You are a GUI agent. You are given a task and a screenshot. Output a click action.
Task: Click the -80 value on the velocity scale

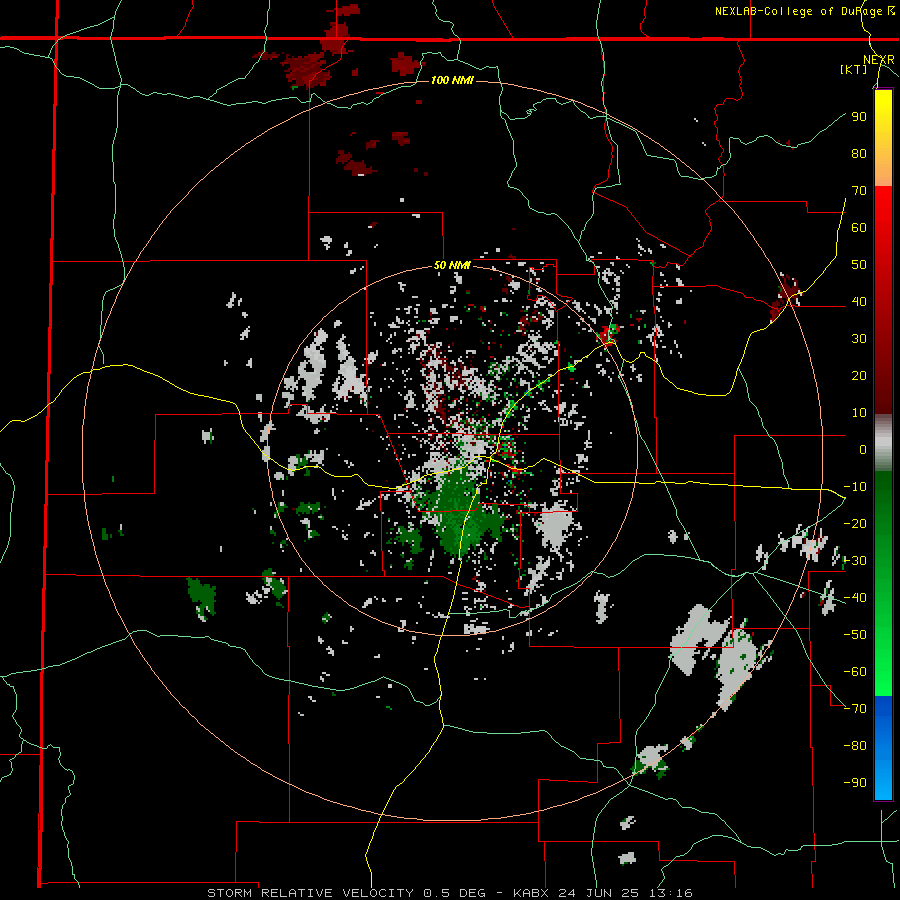[x=855, y=746]
